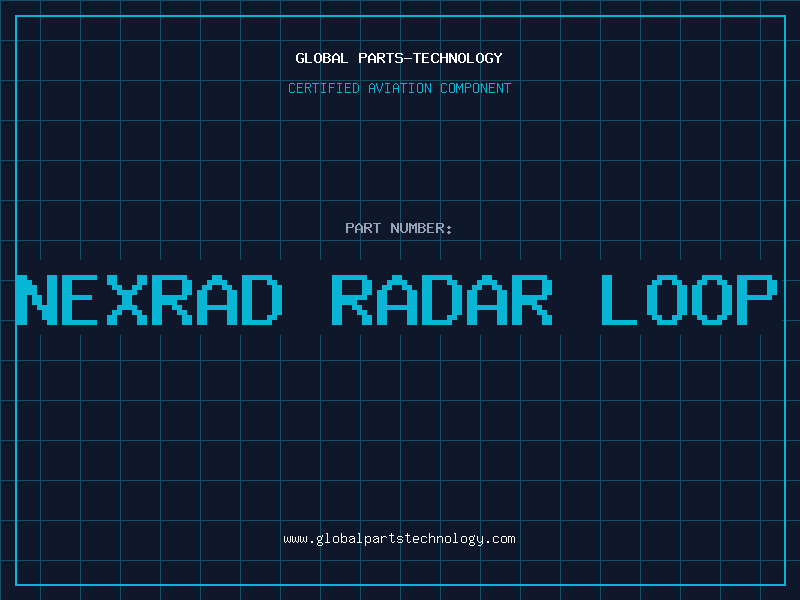Click the word LOOP in large text
The image size is (800, 600).
pyautogui.click(x=689, y=299)
